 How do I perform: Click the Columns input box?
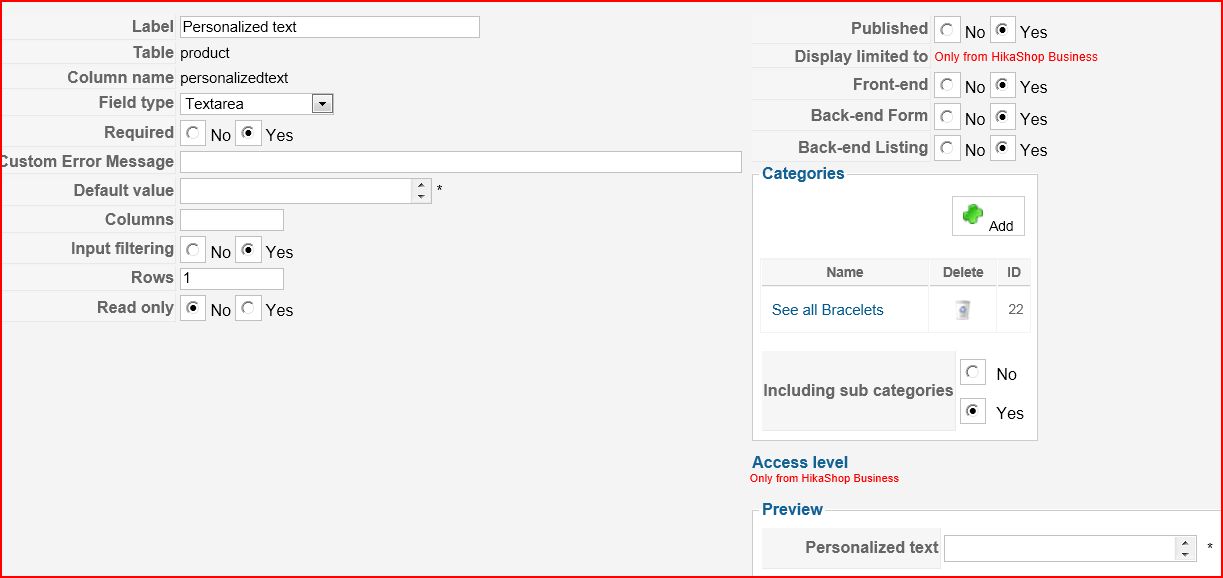pyautogui.click(x=232, y=220)
